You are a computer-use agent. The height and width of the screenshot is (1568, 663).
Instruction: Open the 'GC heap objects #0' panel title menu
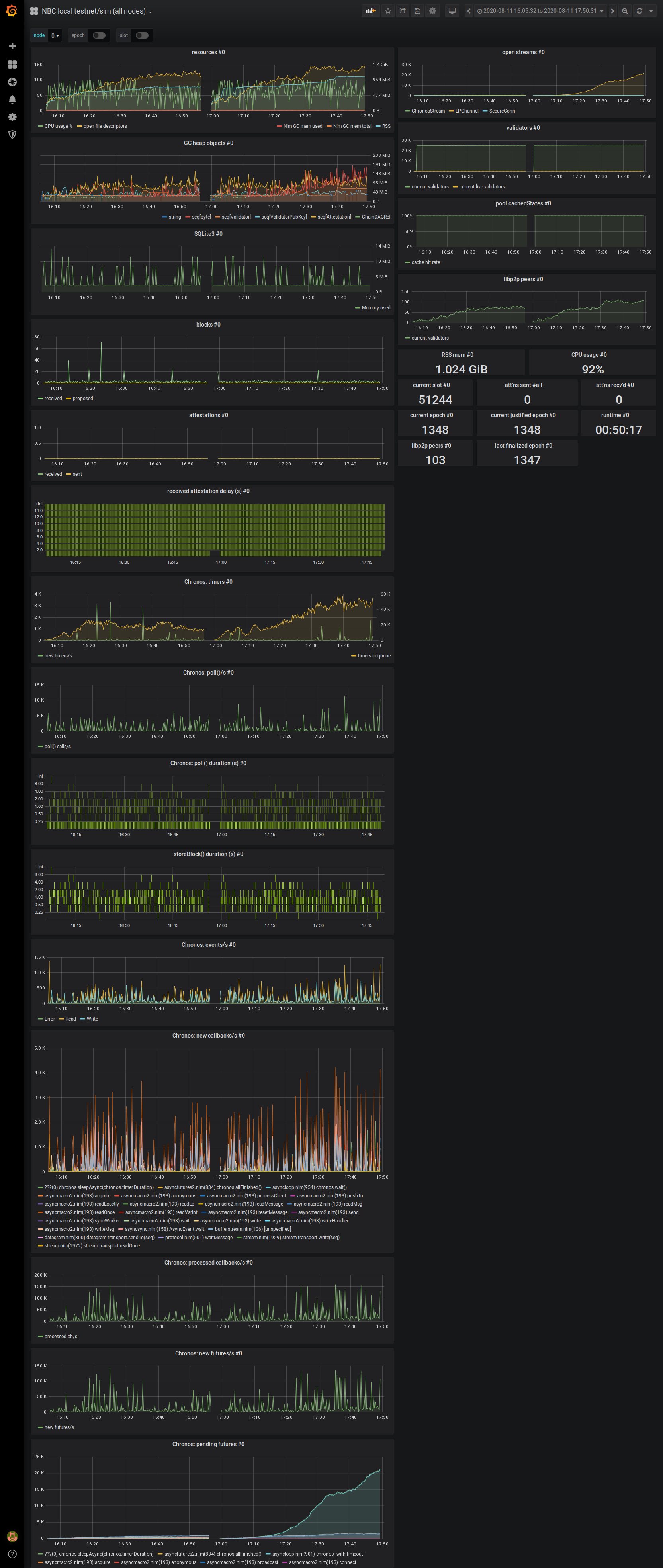coord(208,143)
